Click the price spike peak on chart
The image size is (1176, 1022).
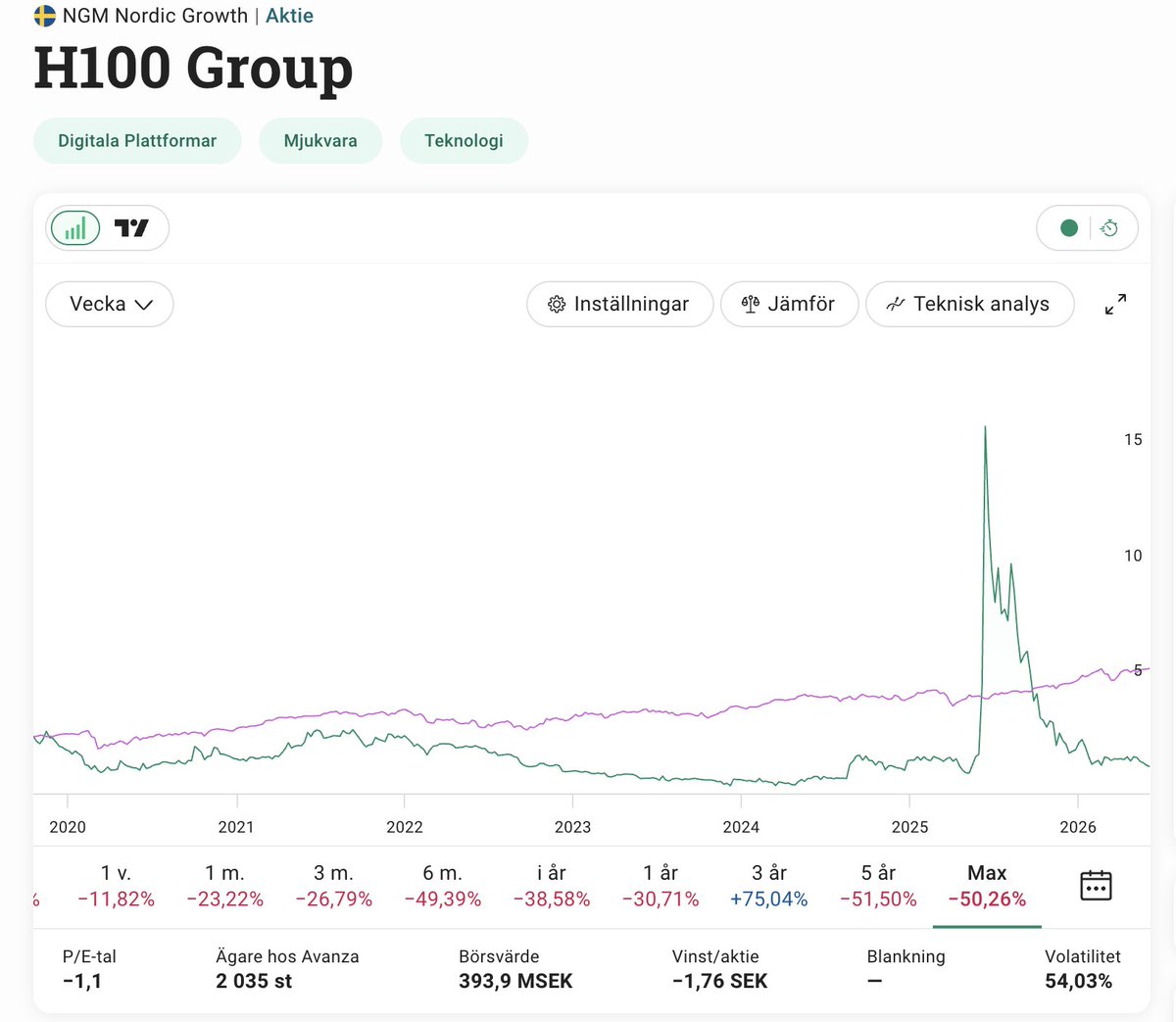[985, 427]
